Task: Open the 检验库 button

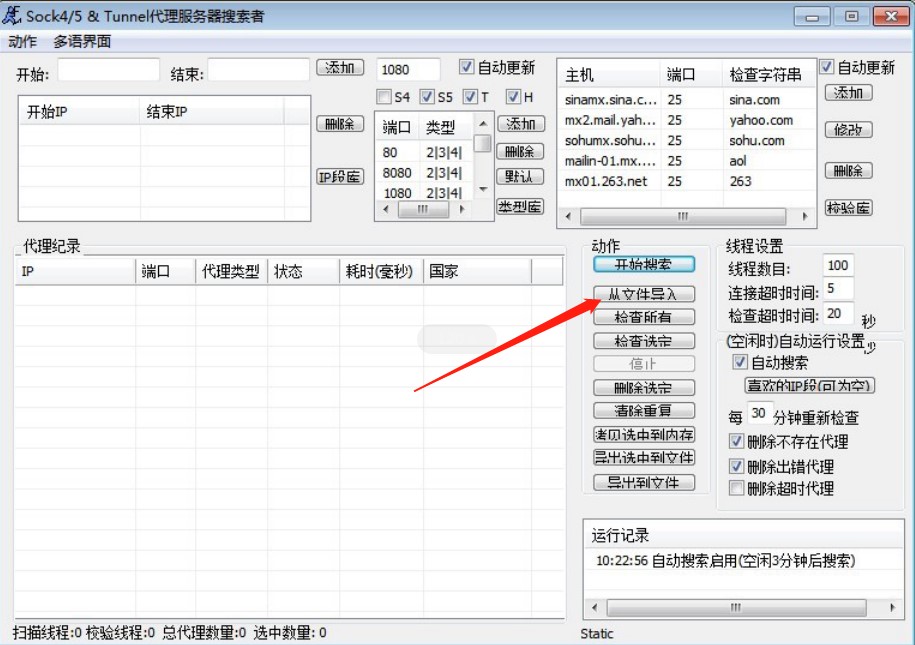Action: pos(848,207)
